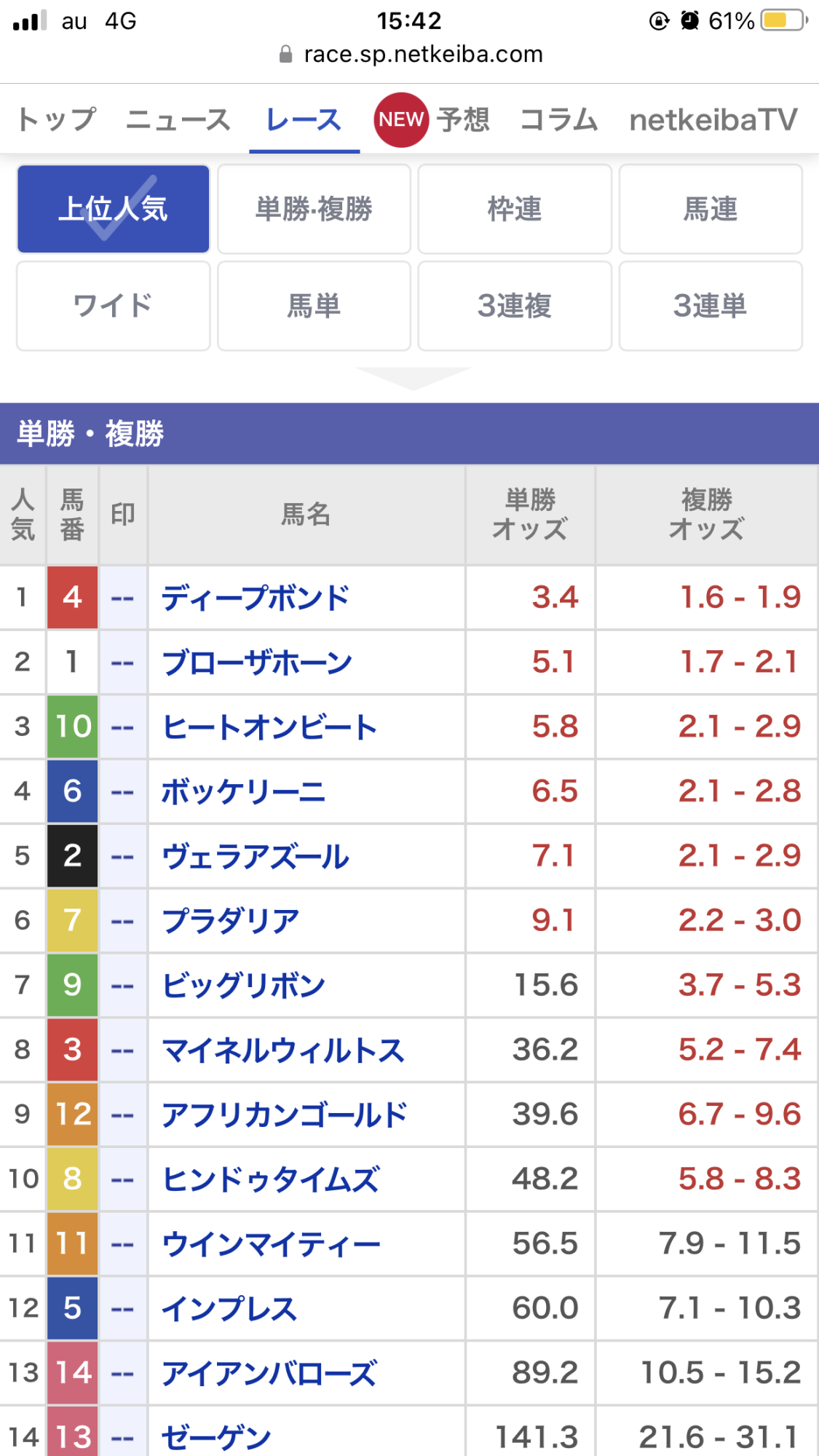Tap the lock icon in address bar
This screenshot has width=819, height=1456.
pos(286,55)
